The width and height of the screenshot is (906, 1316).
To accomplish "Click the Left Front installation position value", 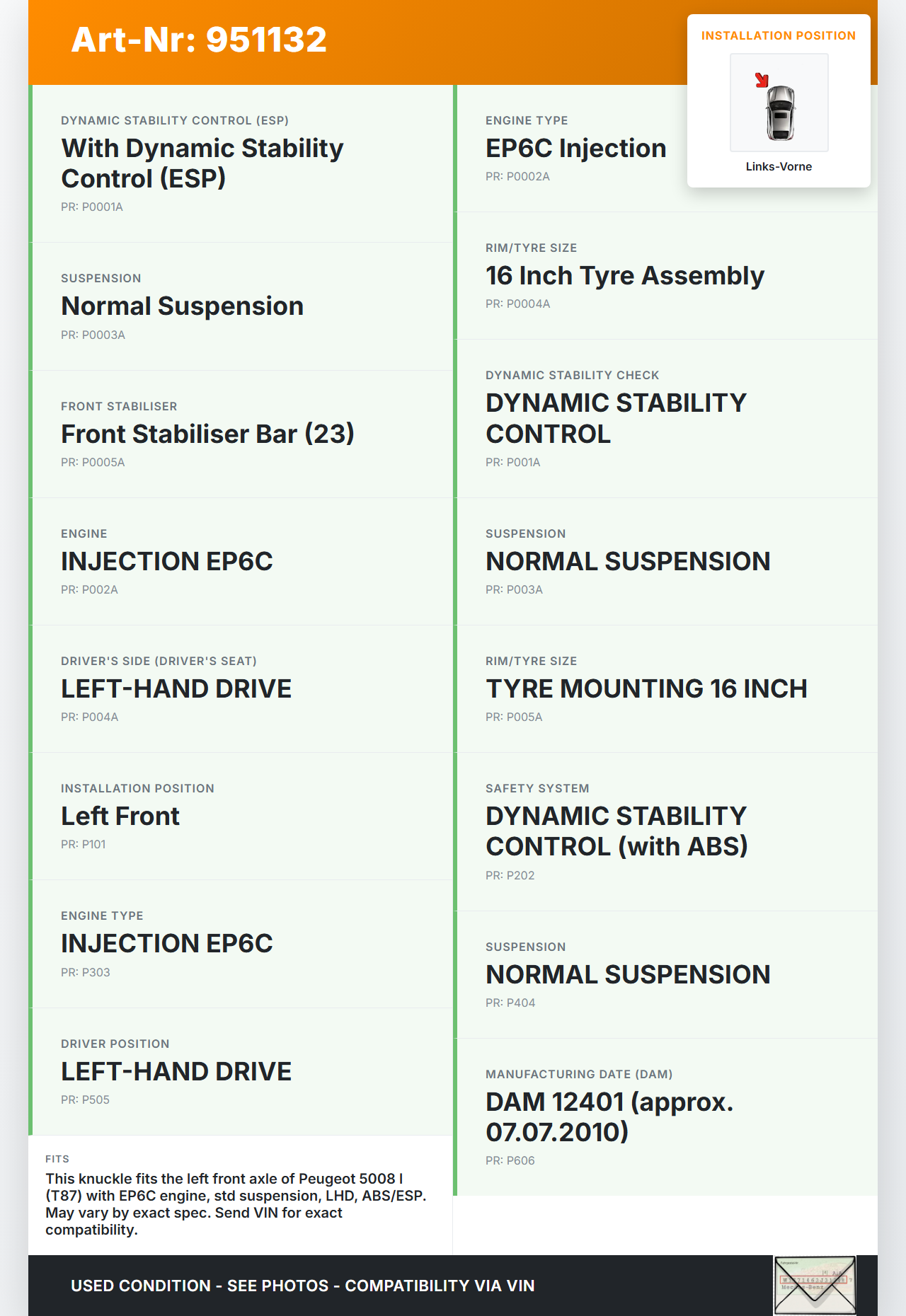I will 120,816.
